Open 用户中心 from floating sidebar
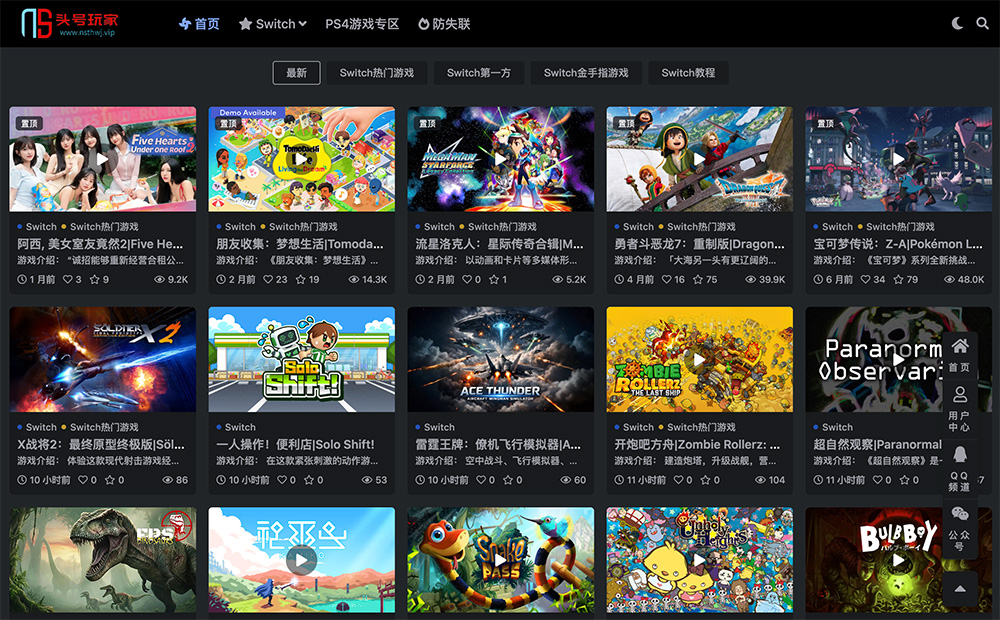 [x=960, y=408]
